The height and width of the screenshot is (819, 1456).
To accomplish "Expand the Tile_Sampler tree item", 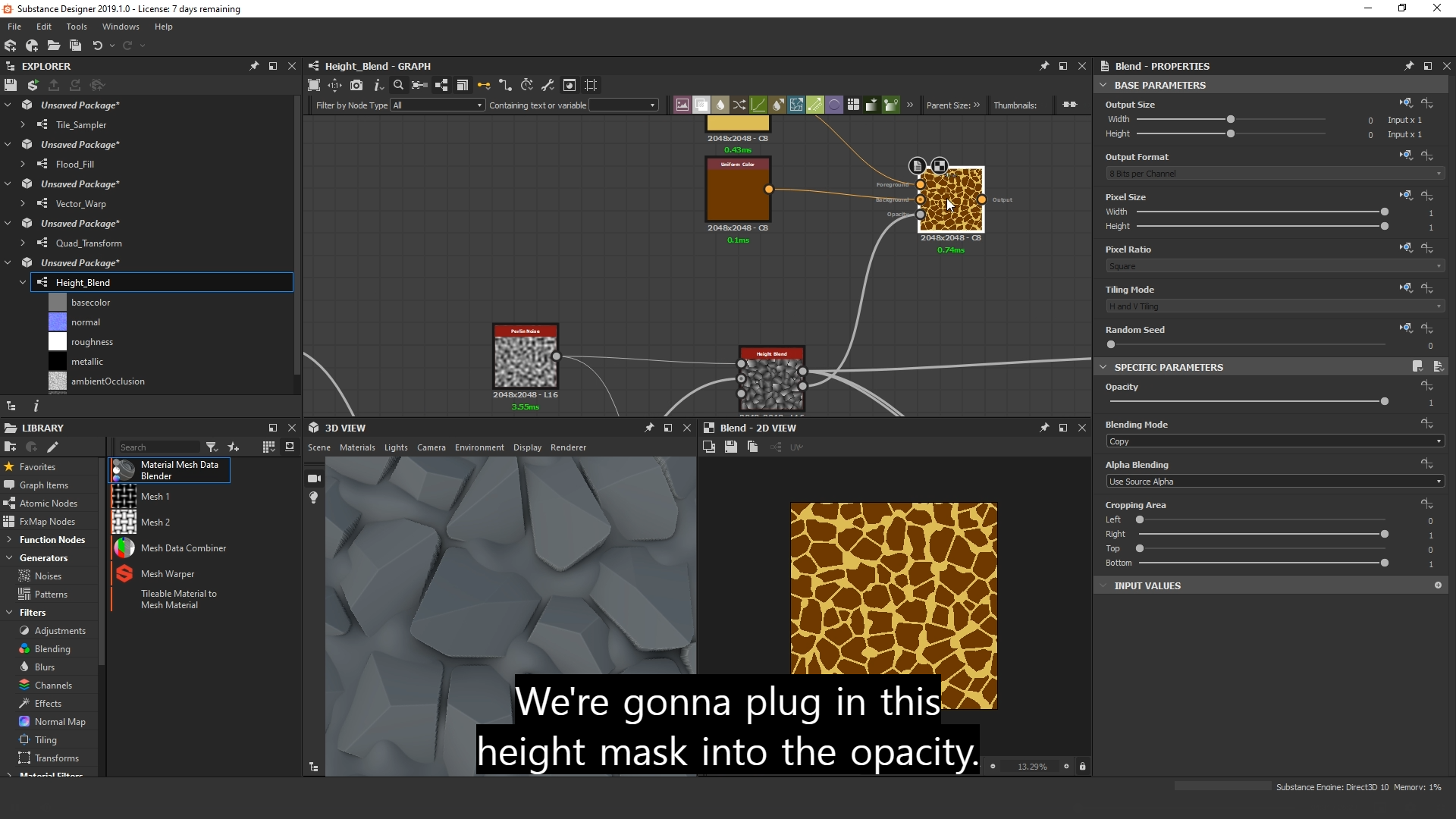I will click(x=23, y=124).
